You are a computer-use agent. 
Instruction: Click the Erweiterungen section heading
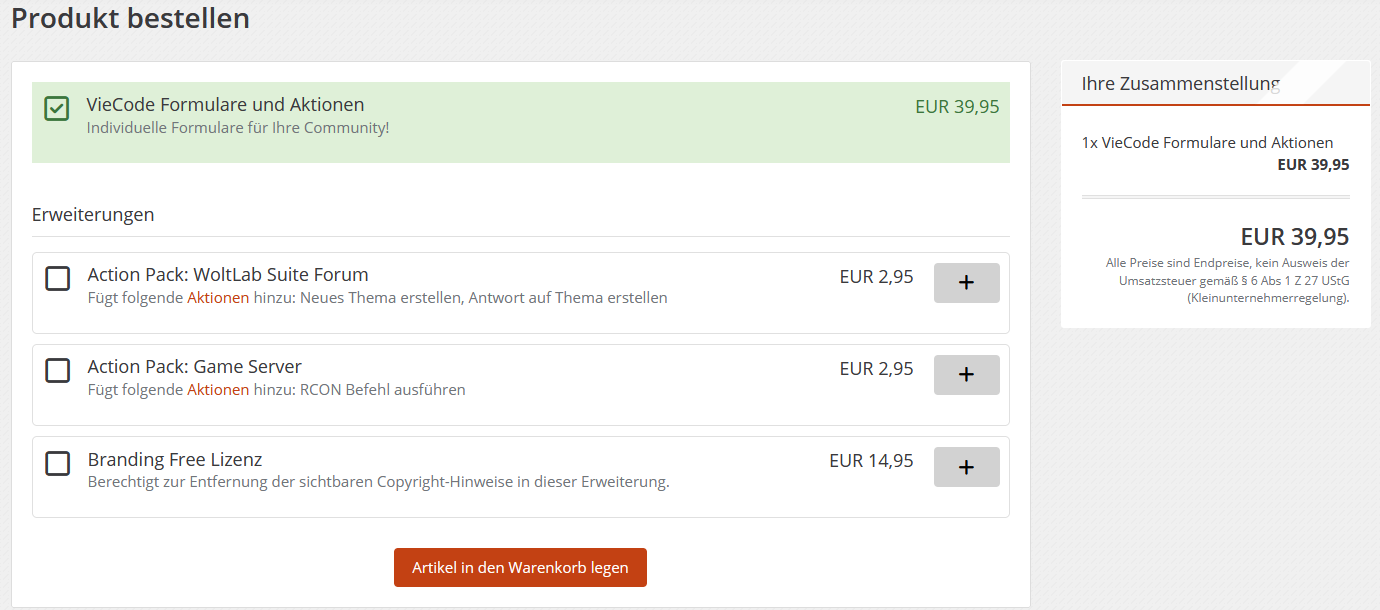(x=93, y=215)
